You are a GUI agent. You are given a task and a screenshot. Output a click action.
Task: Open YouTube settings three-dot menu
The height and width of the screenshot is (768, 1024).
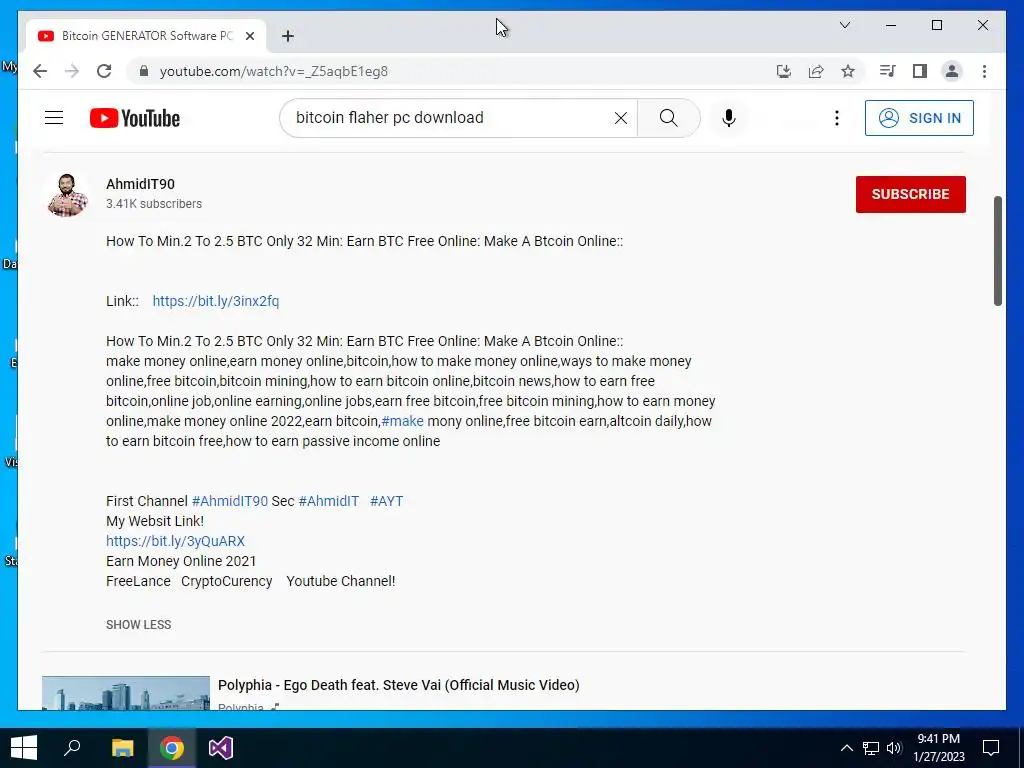837,118
